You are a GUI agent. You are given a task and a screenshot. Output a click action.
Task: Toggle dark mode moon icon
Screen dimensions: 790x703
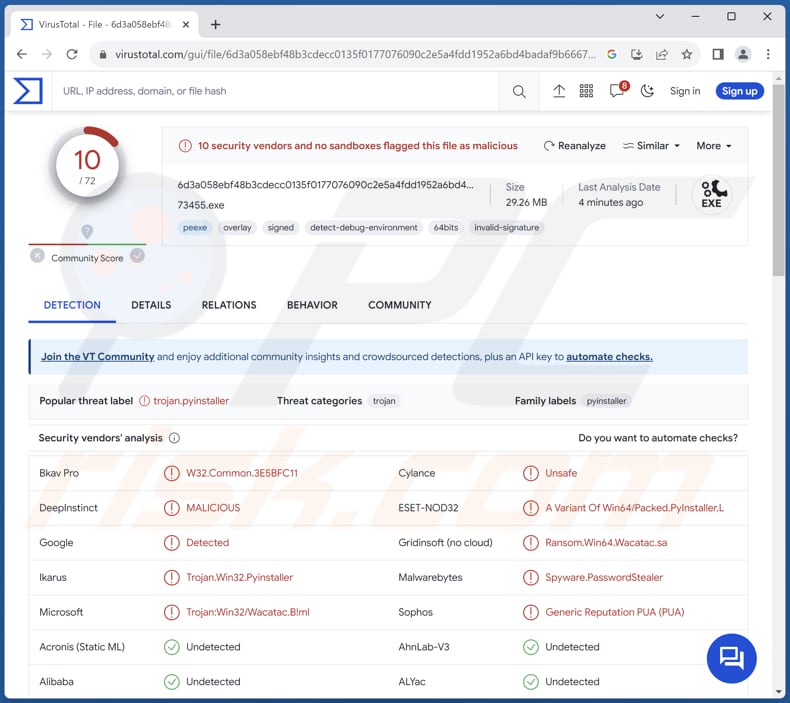pos(647,91)
